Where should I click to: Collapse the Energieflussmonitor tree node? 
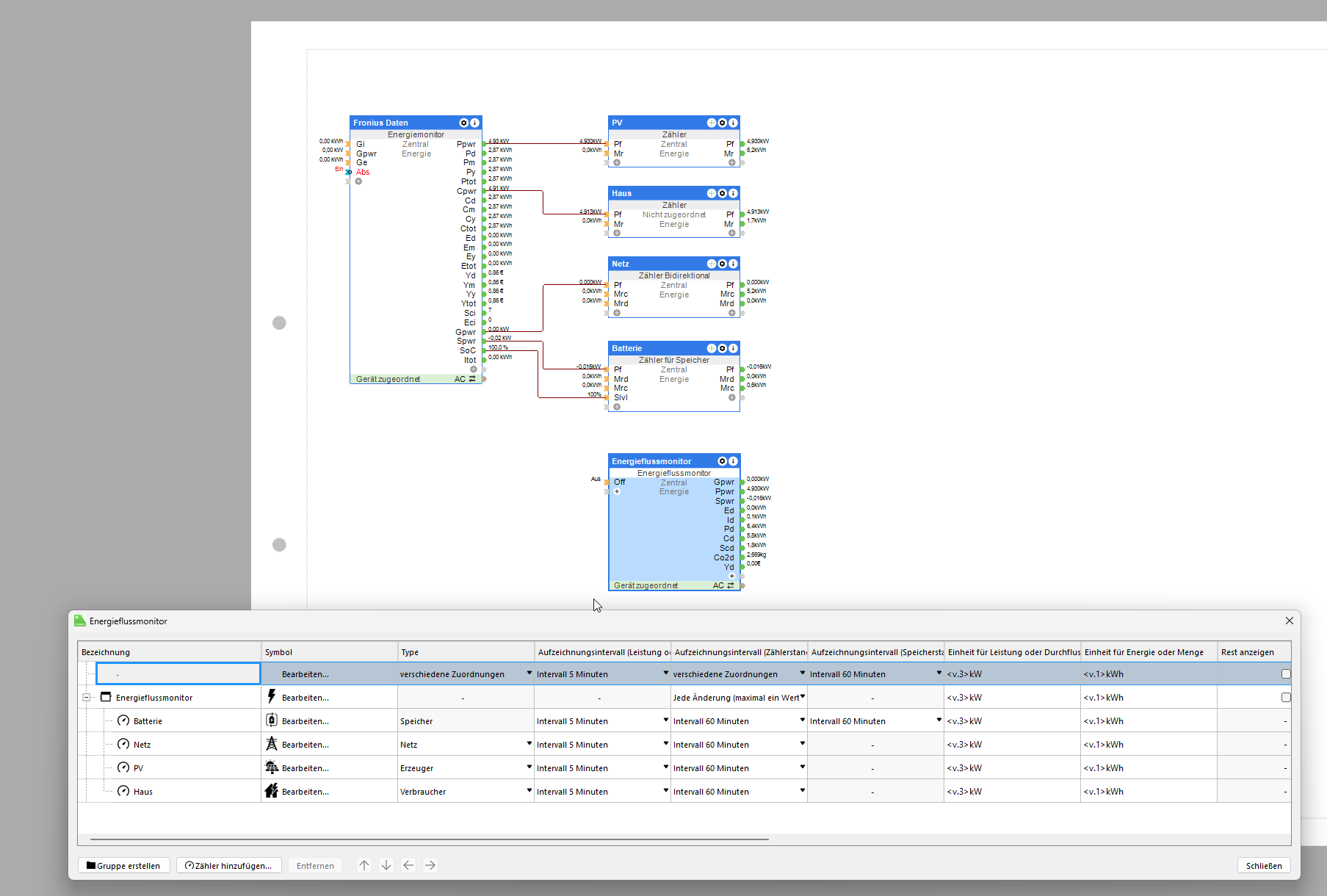[x=87, y=697]
